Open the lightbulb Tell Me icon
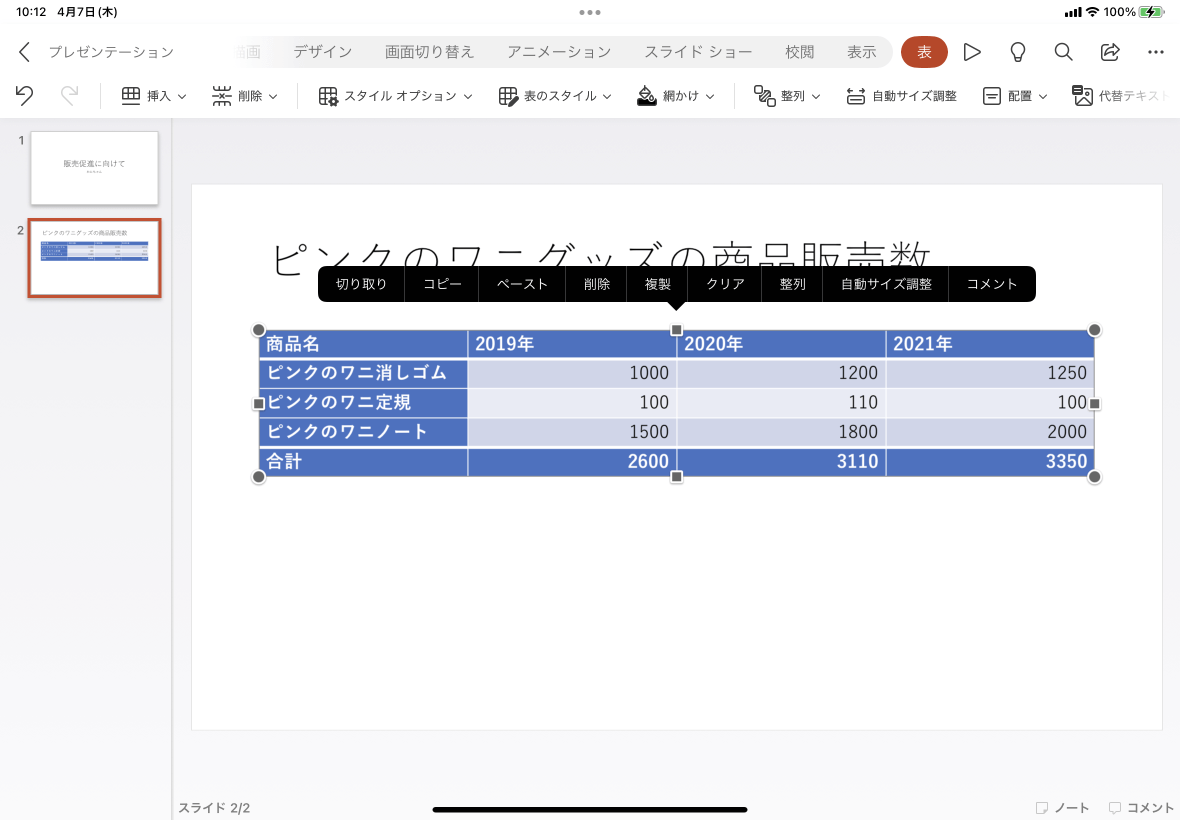Screen dimensions: 1180x820 tap(1017, 52)
